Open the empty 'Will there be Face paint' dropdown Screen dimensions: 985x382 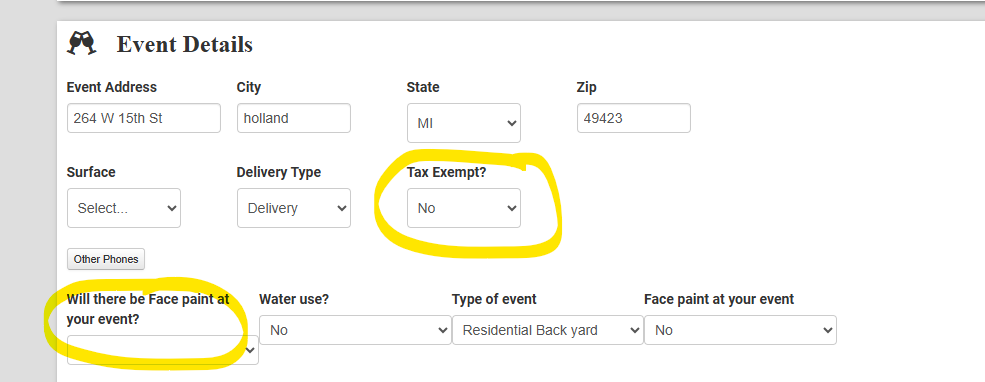point(163,350)
